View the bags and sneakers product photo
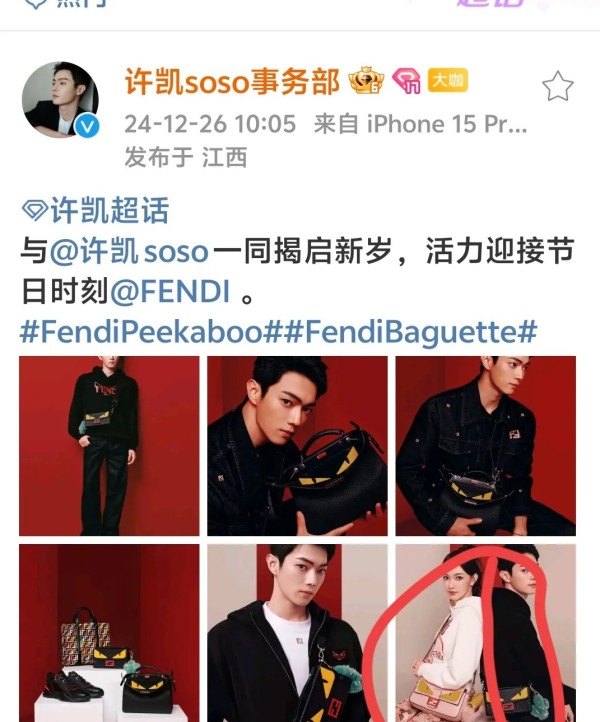 109,633
